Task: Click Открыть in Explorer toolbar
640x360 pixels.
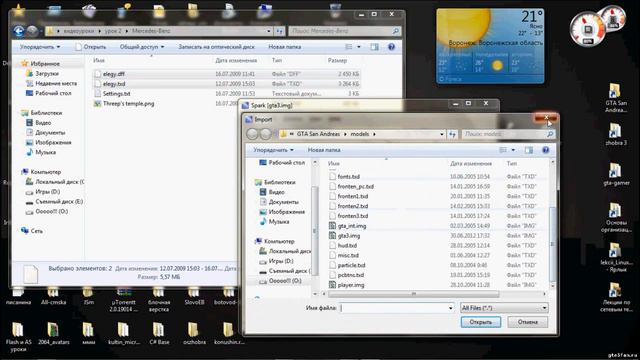Action: (x=91, y=47)
